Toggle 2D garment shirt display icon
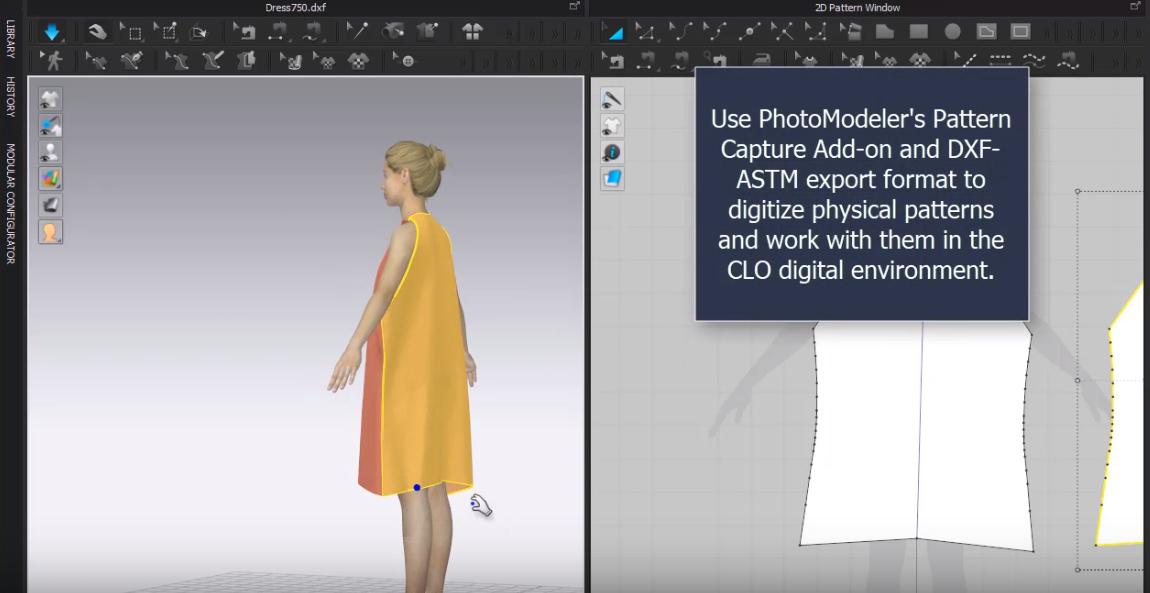 click(612, 125)
